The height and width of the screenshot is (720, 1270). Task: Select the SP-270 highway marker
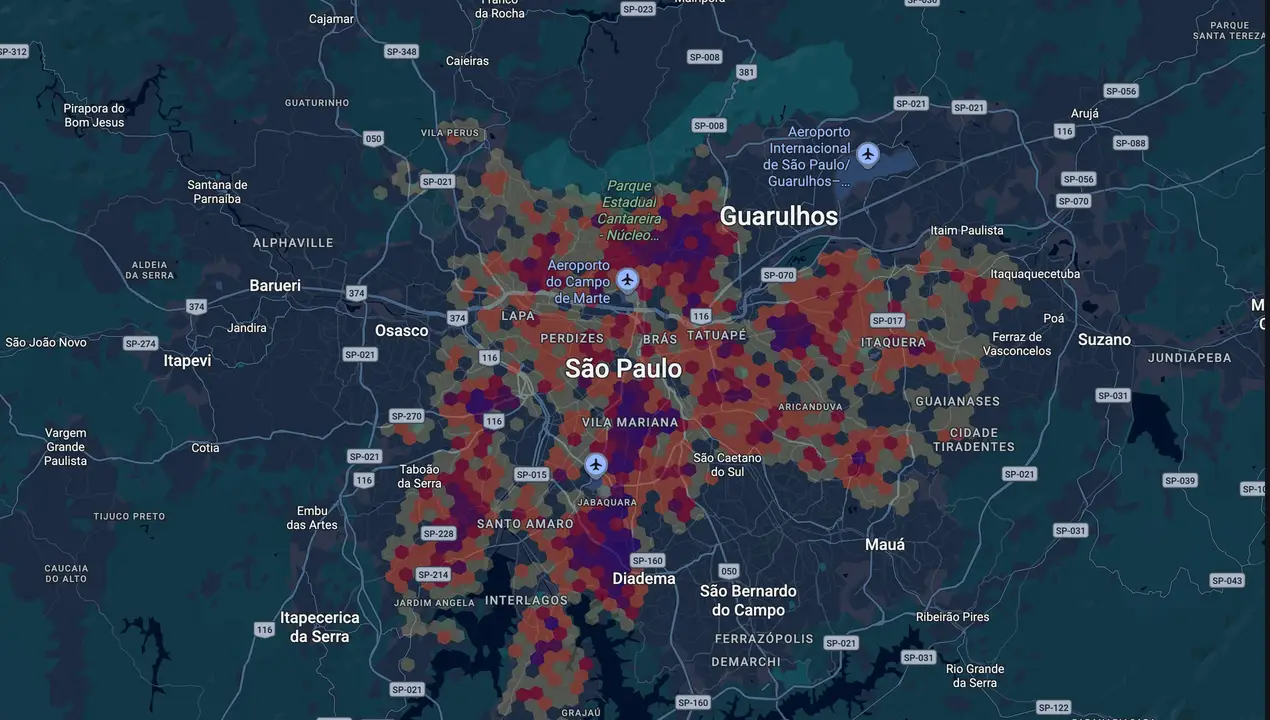pyautogui.click(x=407, y=416)
